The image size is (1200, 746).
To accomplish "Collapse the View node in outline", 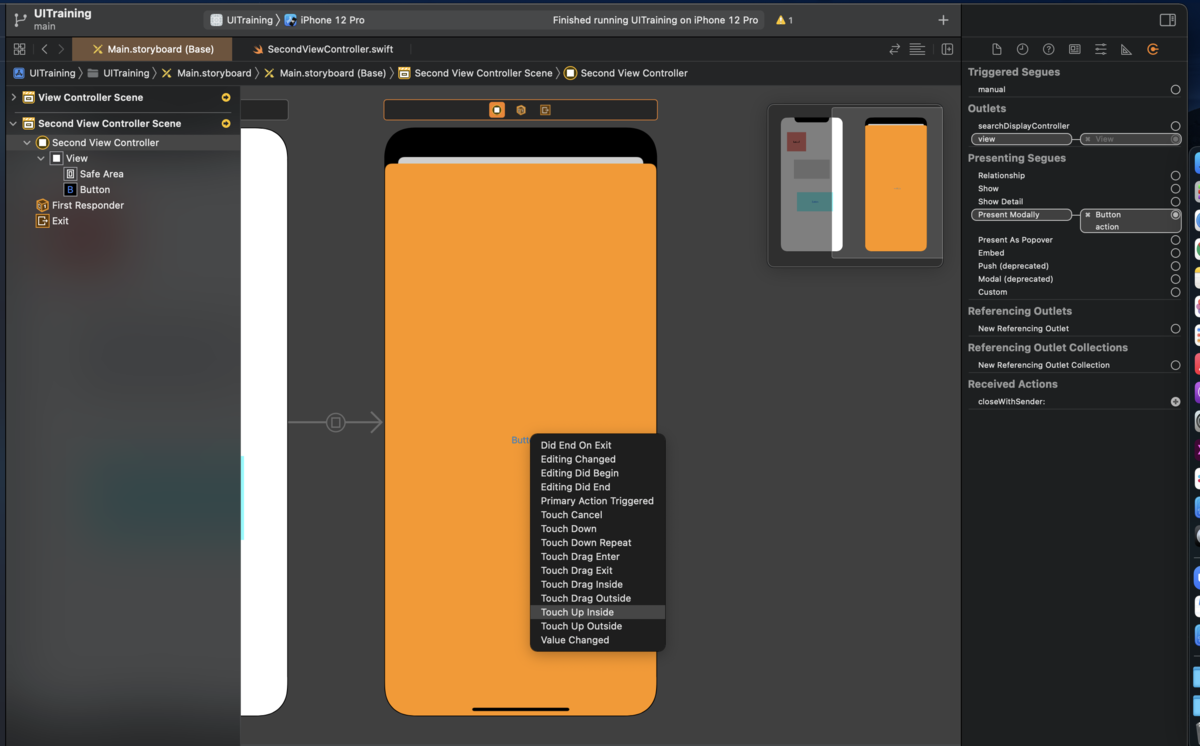I will [x=41, y=158].
